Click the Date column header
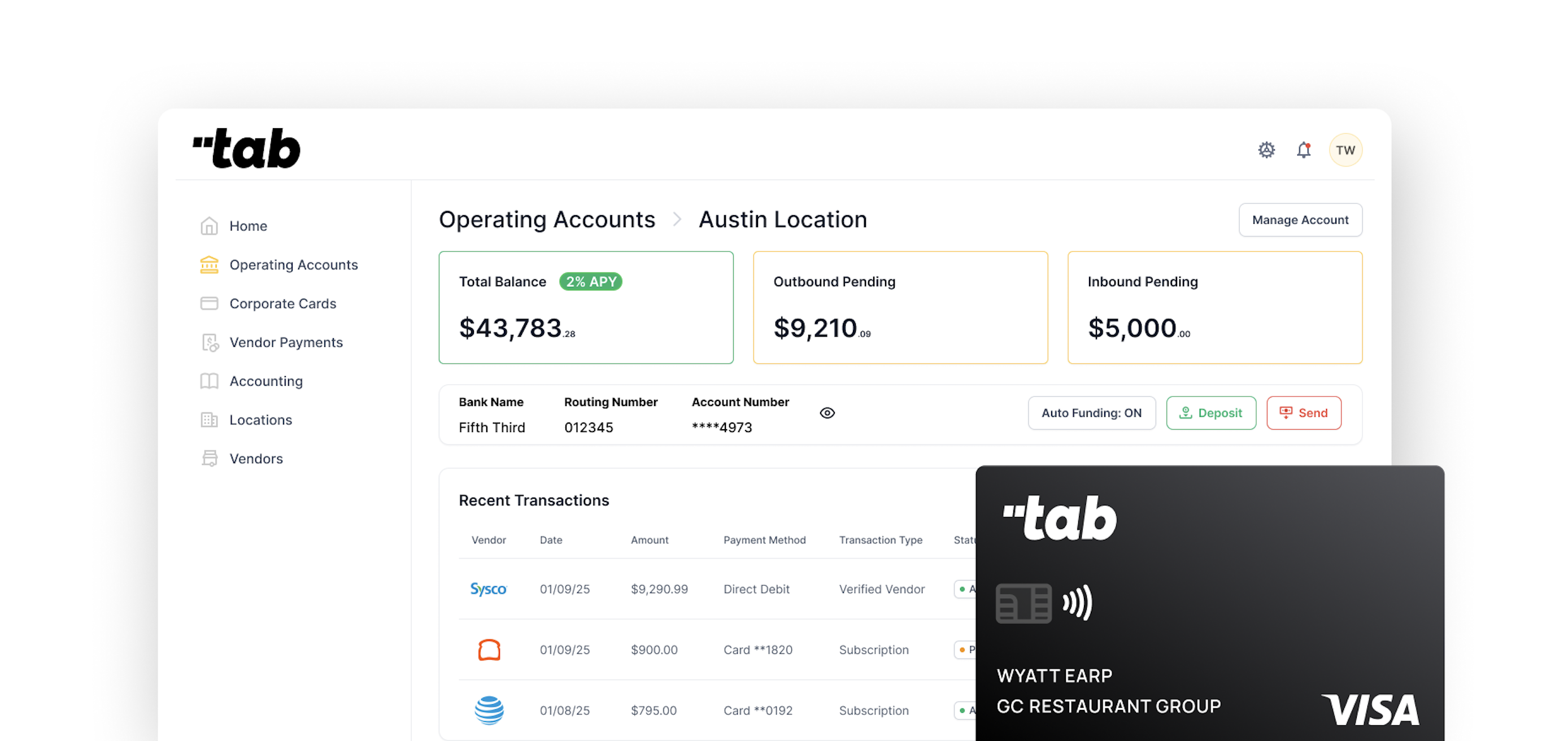1568x741 pixels. click(x=551, y=540)
